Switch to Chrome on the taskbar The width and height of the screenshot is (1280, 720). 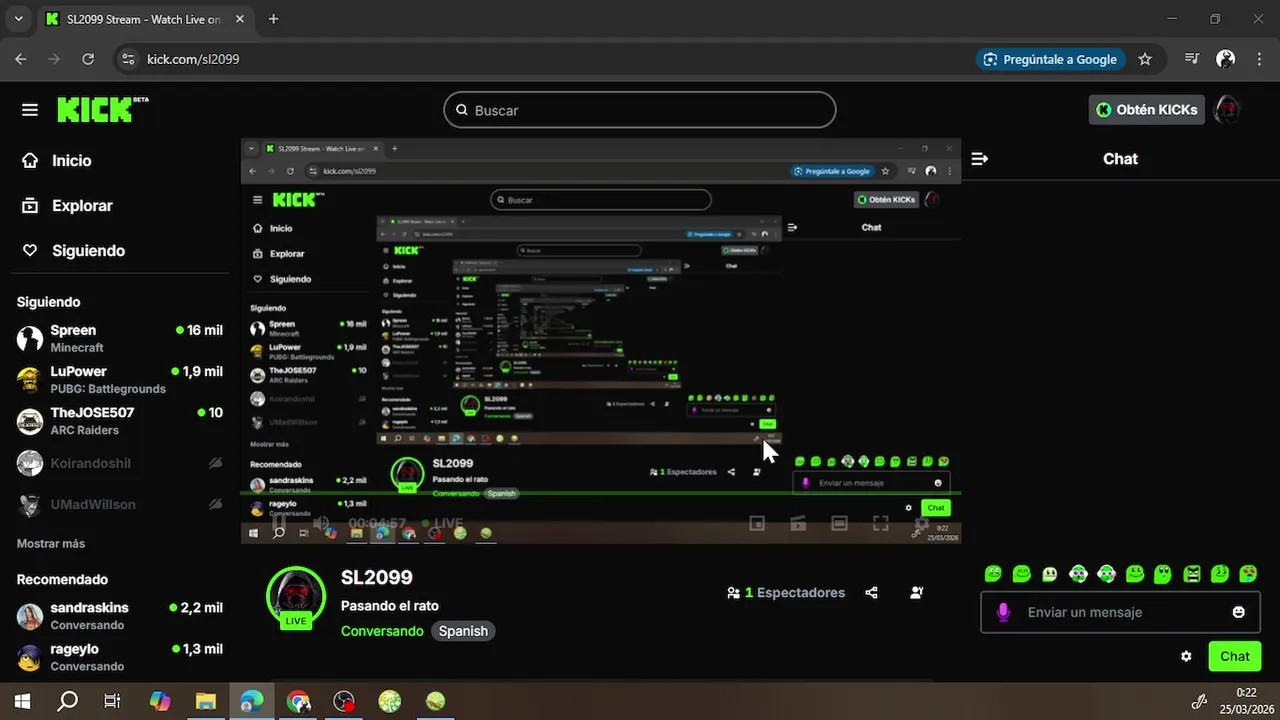pyautogui.click(x=298, y=701)
